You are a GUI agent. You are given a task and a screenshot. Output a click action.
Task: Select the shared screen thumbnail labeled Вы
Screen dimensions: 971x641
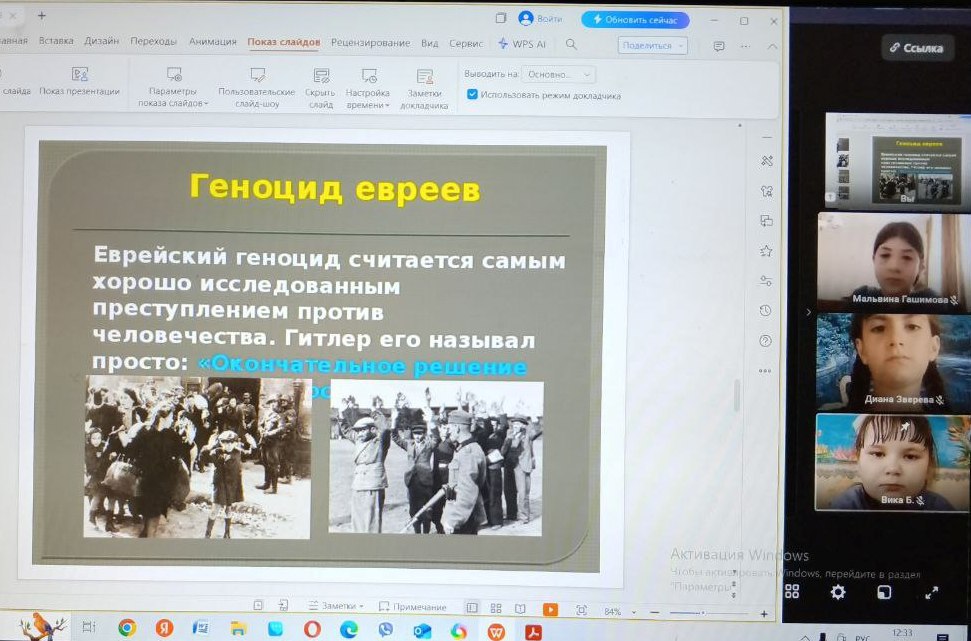tap(897, 160)
